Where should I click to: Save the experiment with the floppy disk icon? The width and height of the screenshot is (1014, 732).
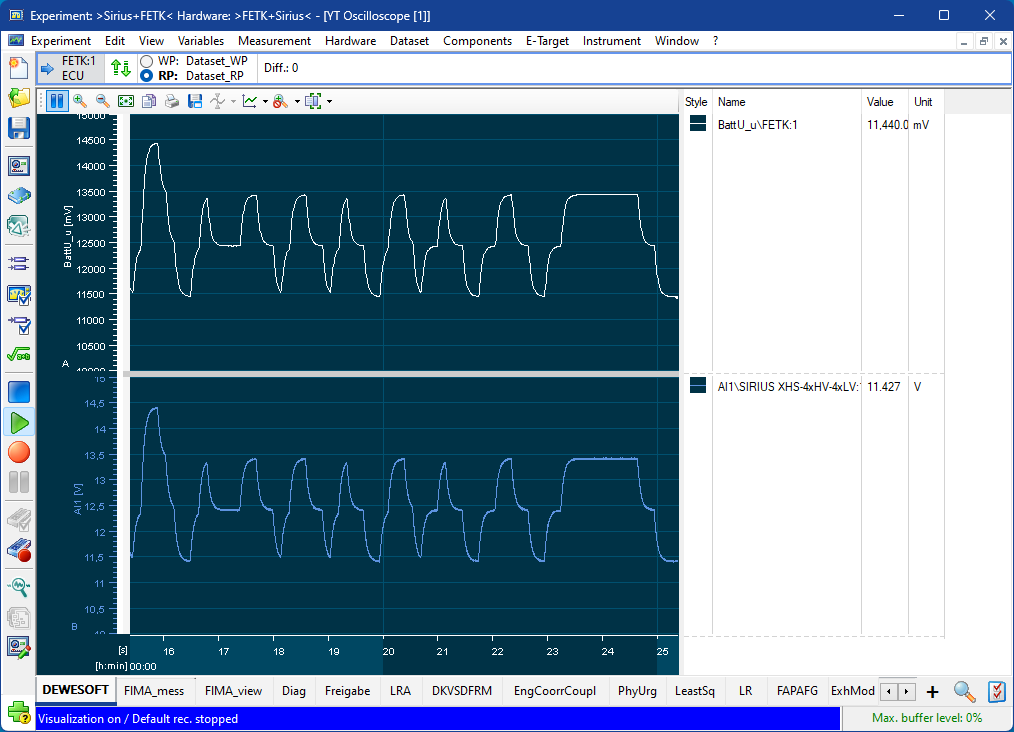[18, 128]
